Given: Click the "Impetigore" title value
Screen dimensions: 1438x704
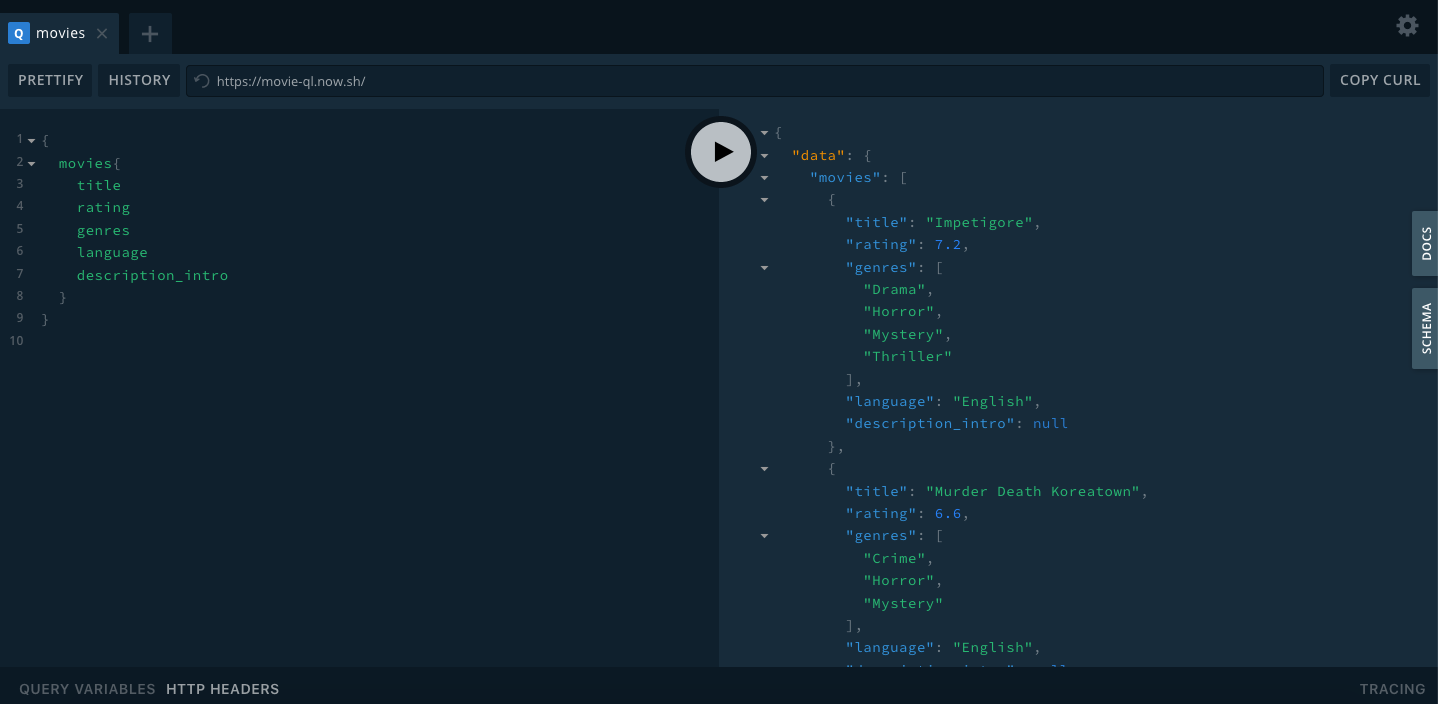Looking at the screenshot, I should click(979, 222).
